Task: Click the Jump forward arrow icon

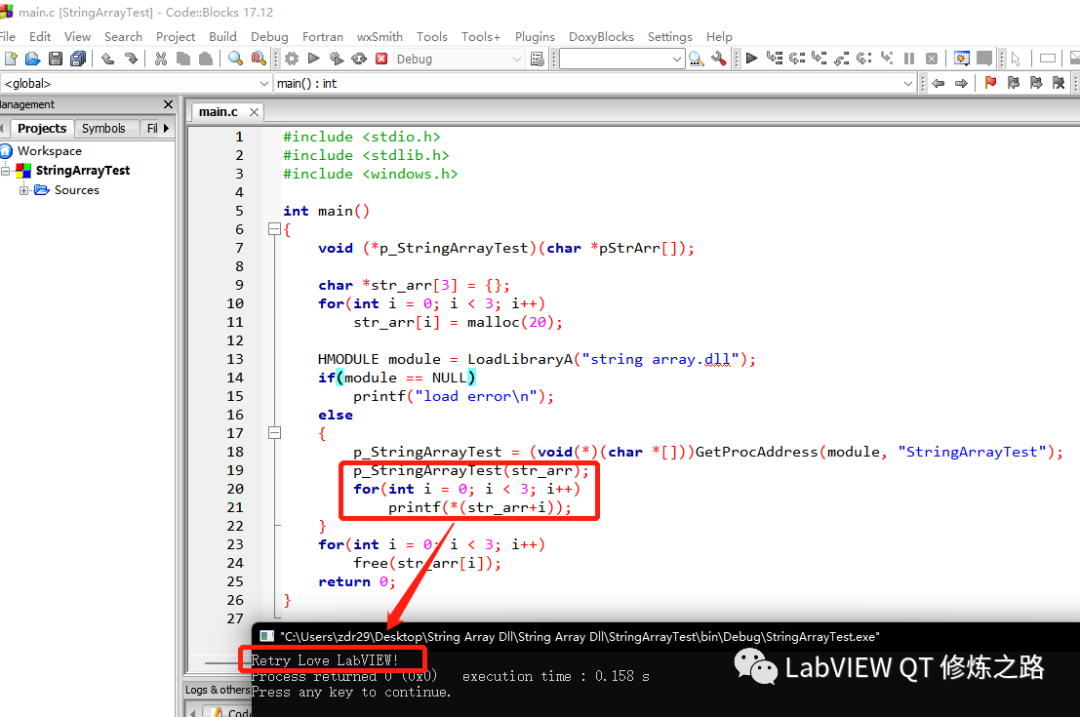Action: pyautogui.click(x=961, y=83)
